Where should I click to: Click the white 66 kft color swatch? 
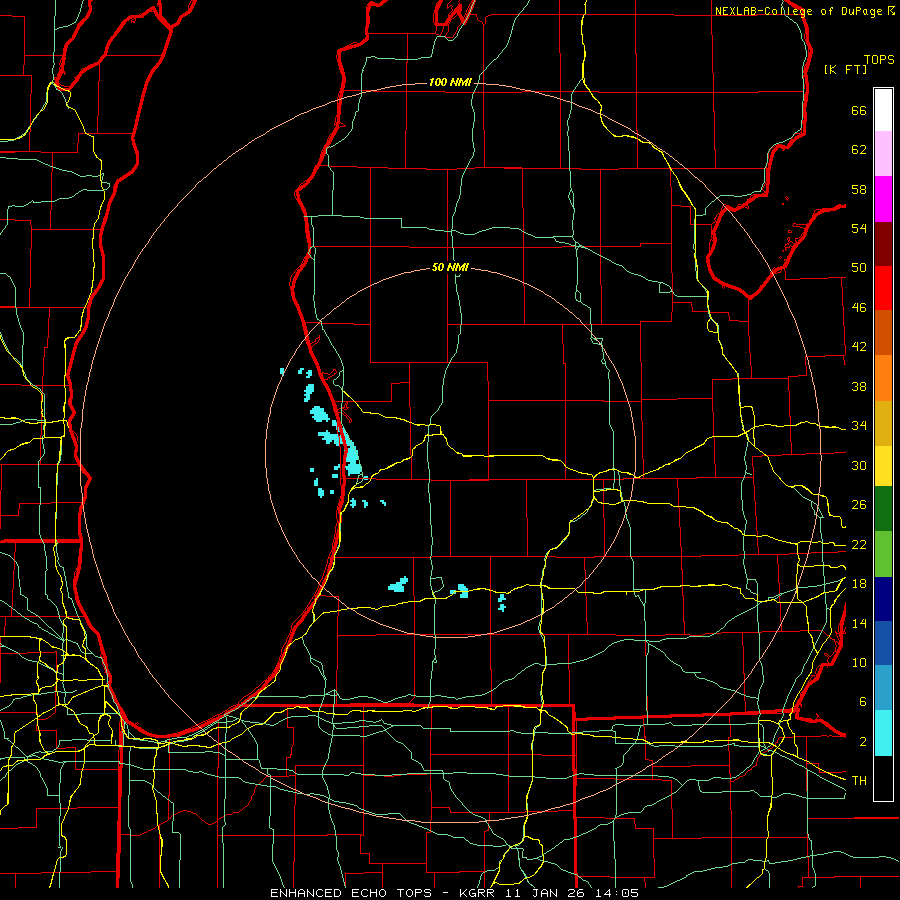[883, 110]
